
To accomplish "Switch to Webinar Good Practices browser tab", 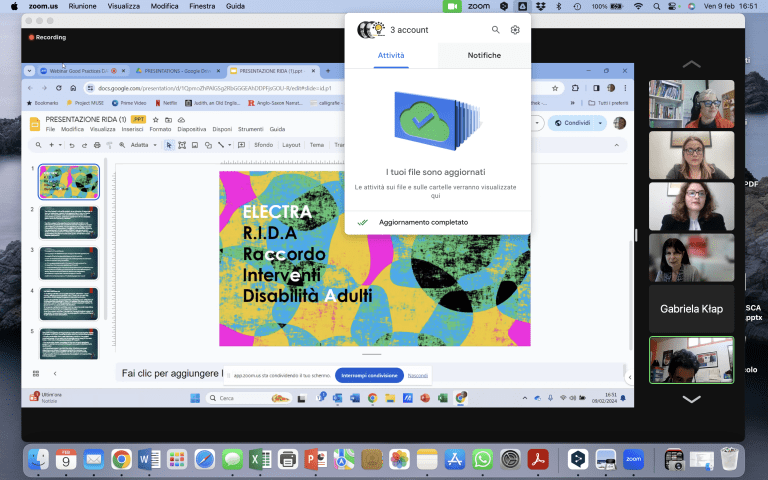I will point(78,71).
